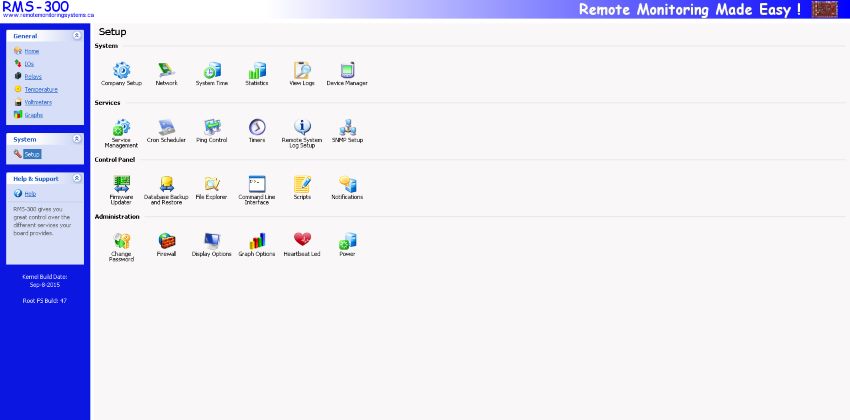The height and width of the screenshot is (420, 850).
Task: Select Setup in the System sidebar
Action: 31,154
